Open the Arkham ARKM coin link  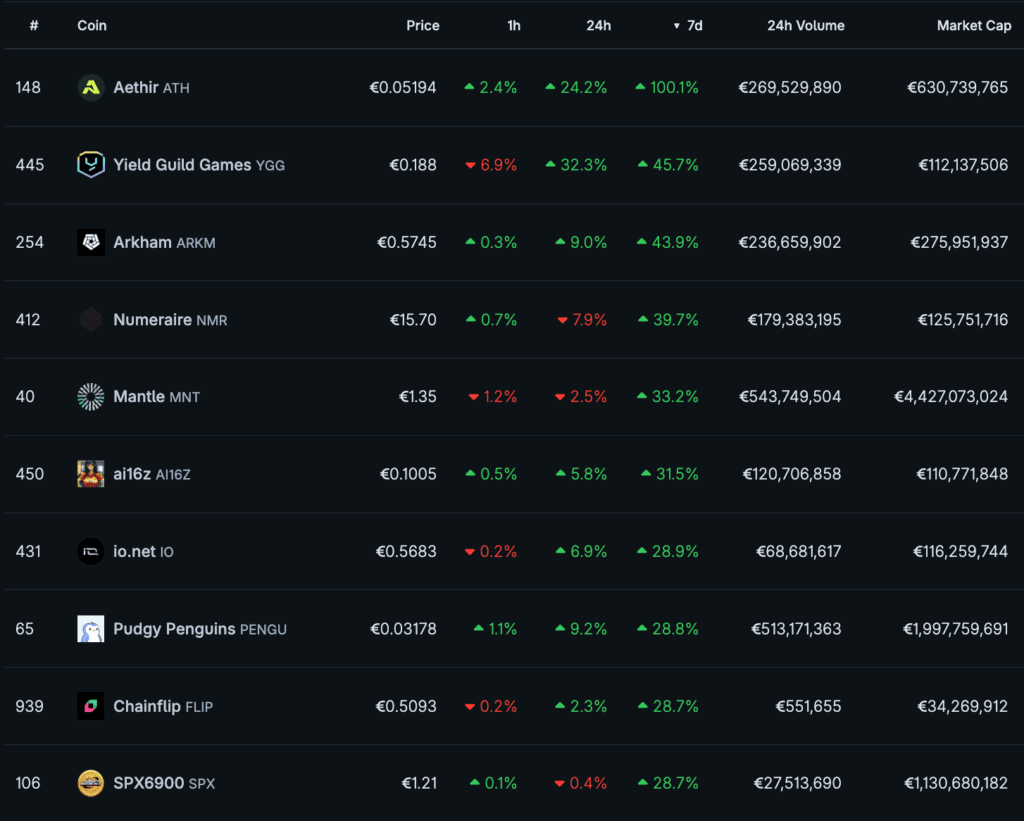(164, 242)
